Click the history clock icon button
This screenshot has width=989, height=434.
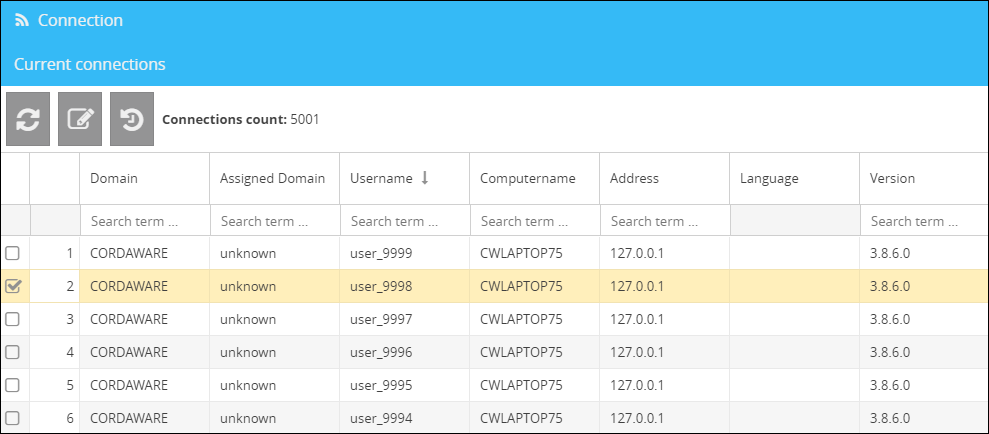(132, 119)
